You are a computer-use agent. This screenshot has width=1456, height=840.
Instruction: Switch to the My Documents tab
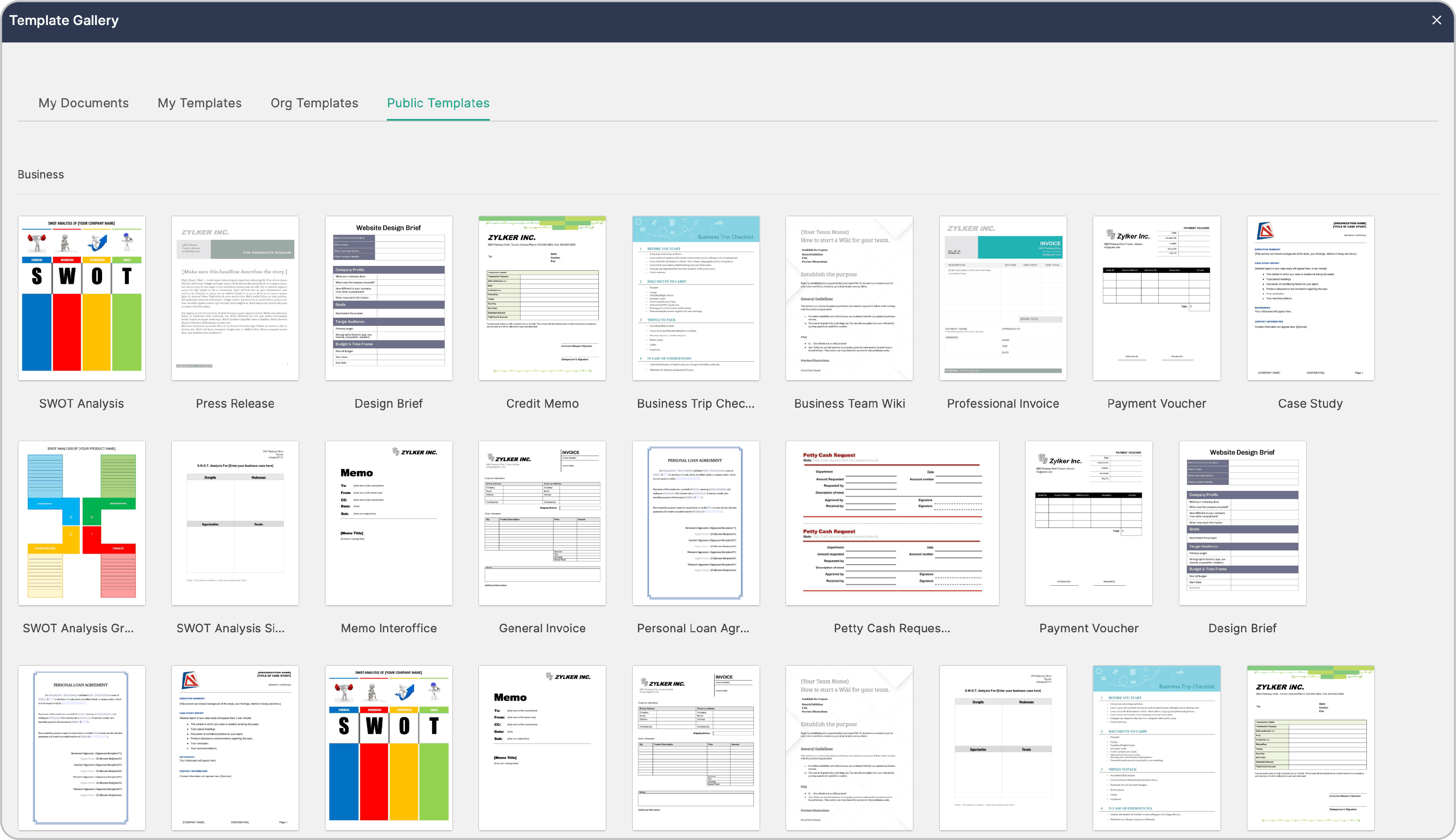pos(84,103)
